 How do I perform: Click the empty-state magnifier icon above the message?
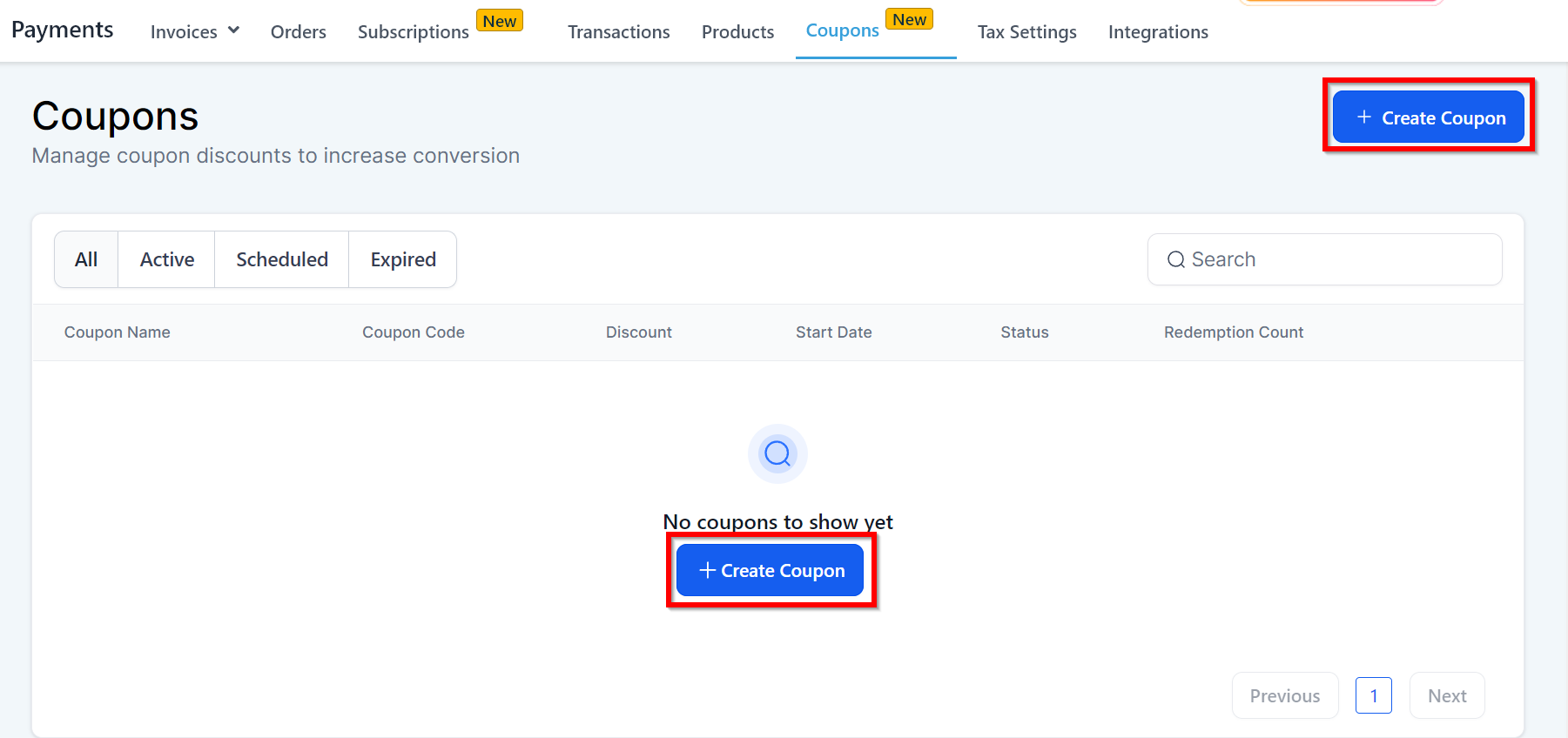click(777, 453)
